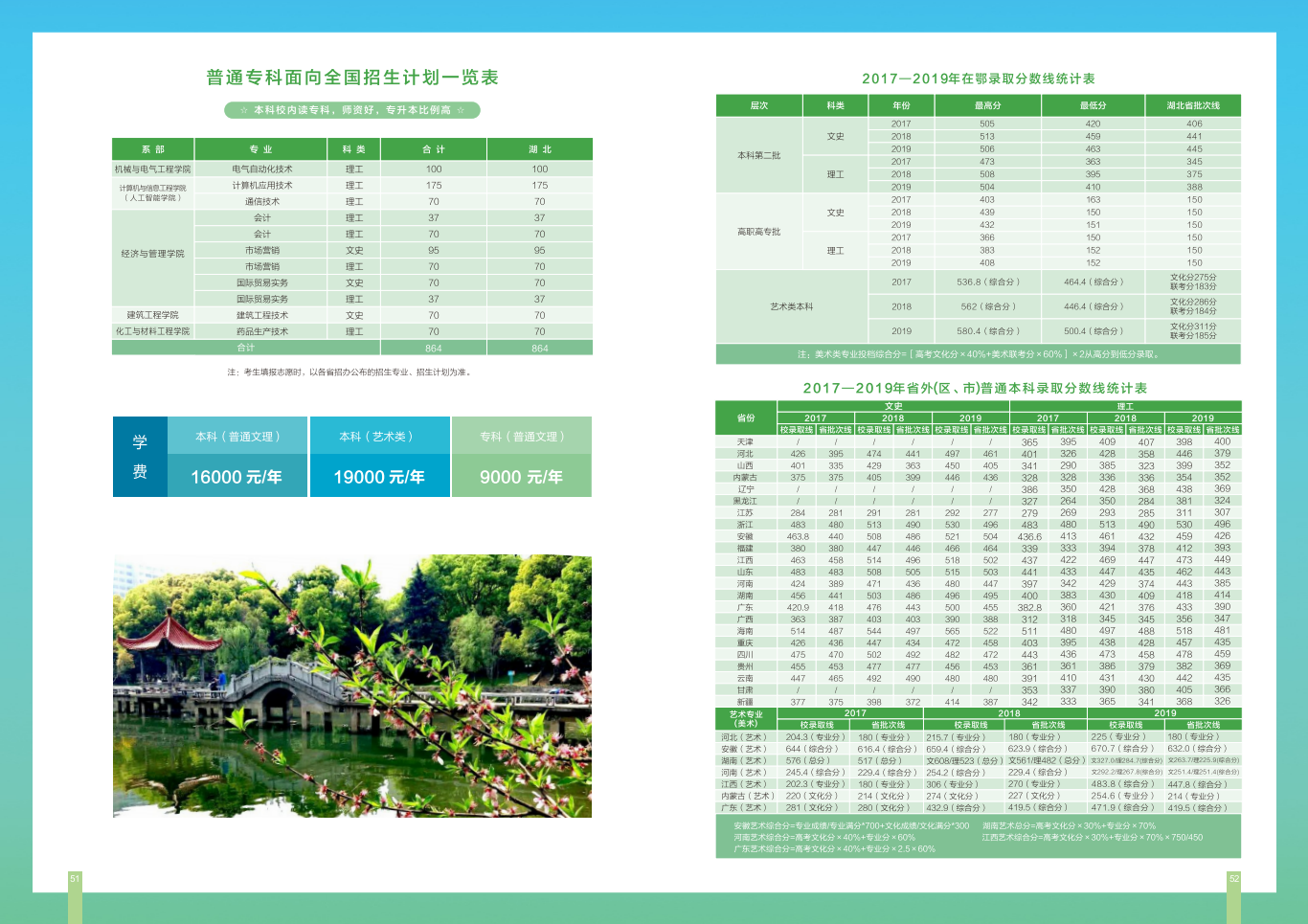Click the campus pavilion and bridge photo
1308x924 pixels.
[x=352, y=686]
